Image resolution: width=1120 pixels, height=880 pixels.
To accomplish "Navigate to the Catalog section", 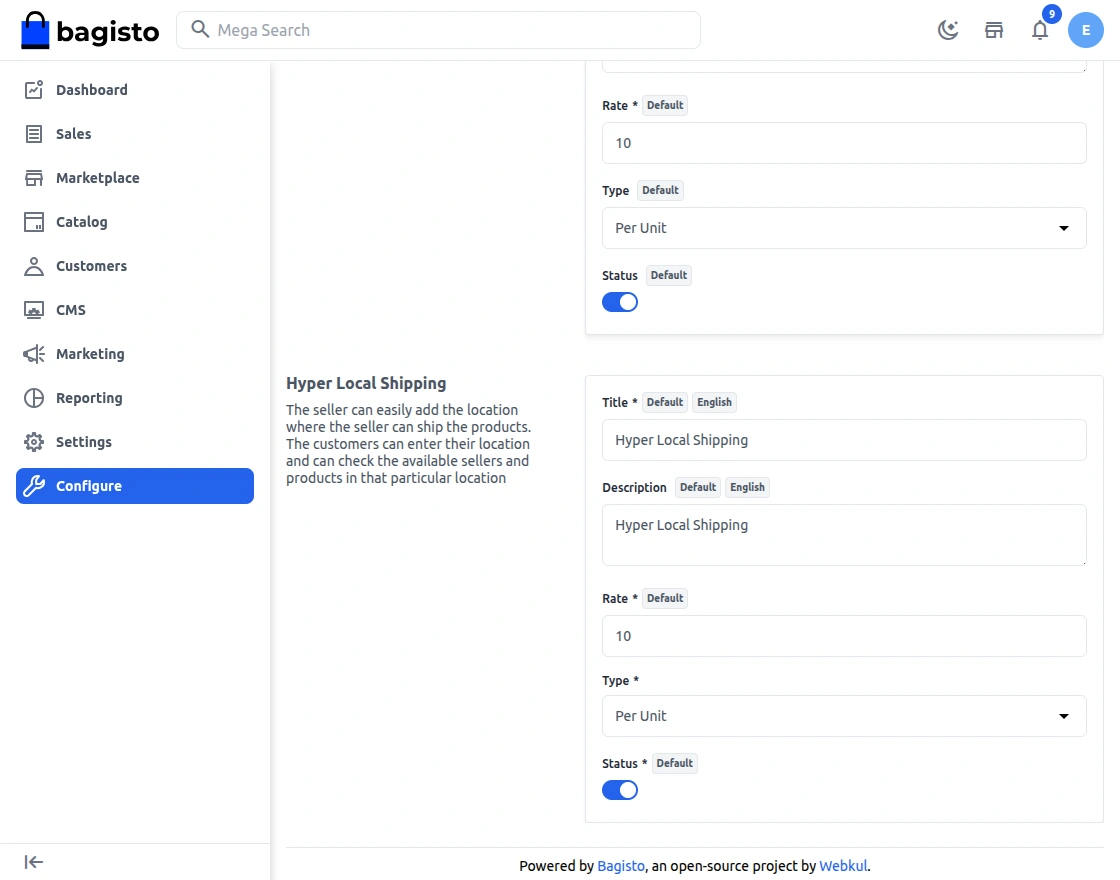I will [x=82, y=222].
